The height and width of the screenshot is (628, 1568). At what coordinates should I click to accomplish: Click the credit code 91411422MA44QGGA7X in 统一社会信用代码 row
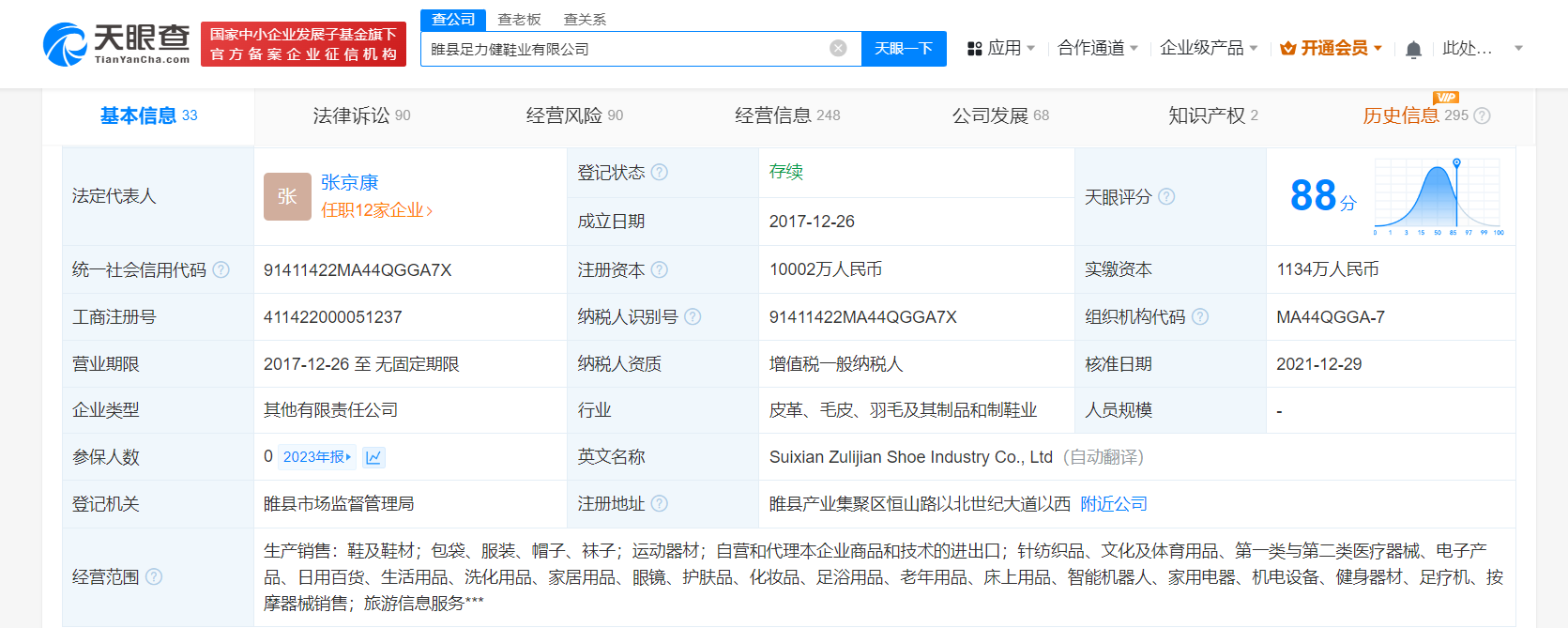click(x=358, y=269)
